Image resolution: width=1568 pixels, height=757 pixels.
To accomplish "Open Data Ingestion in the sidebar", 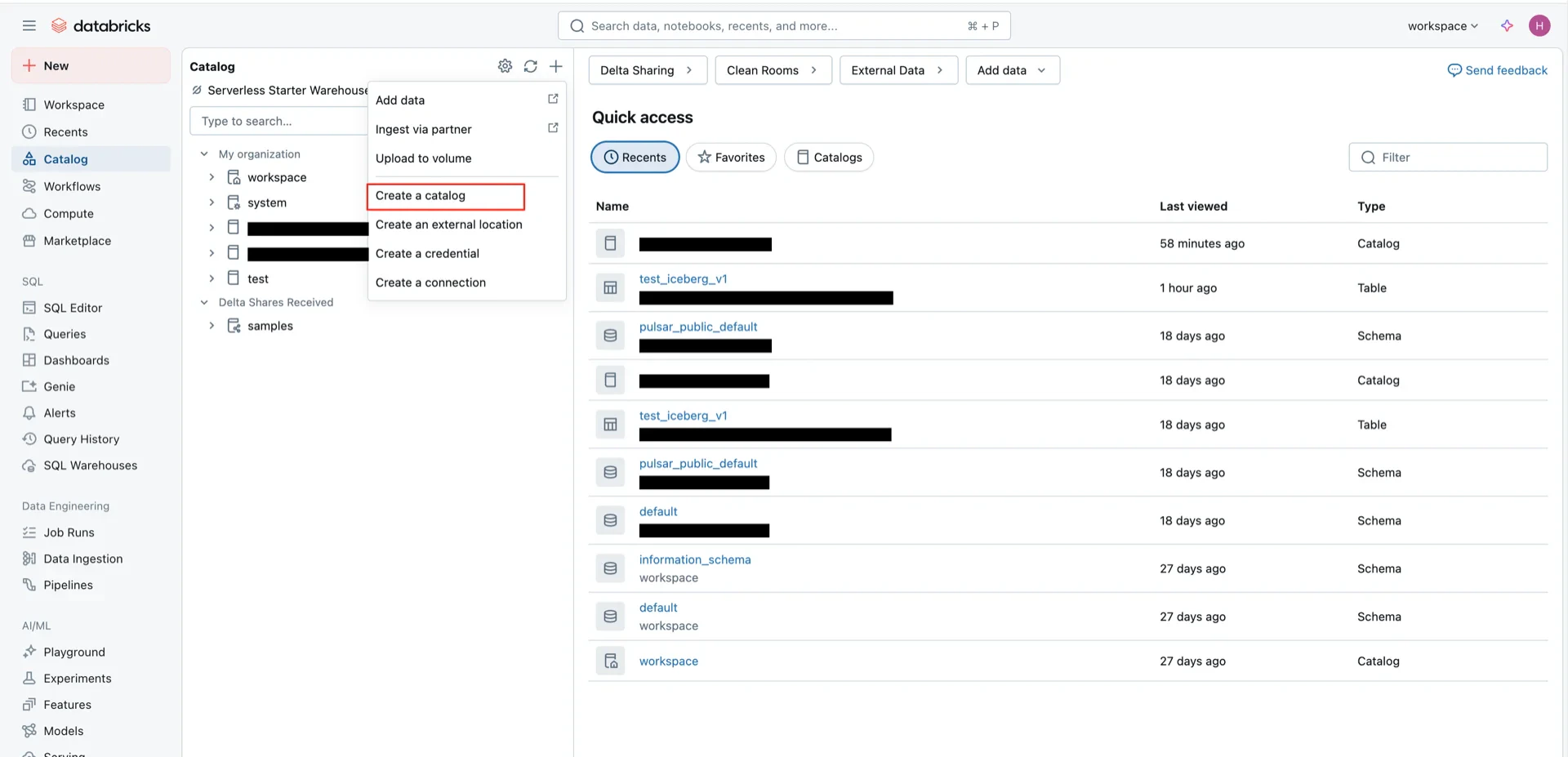I will pos(91,559).
